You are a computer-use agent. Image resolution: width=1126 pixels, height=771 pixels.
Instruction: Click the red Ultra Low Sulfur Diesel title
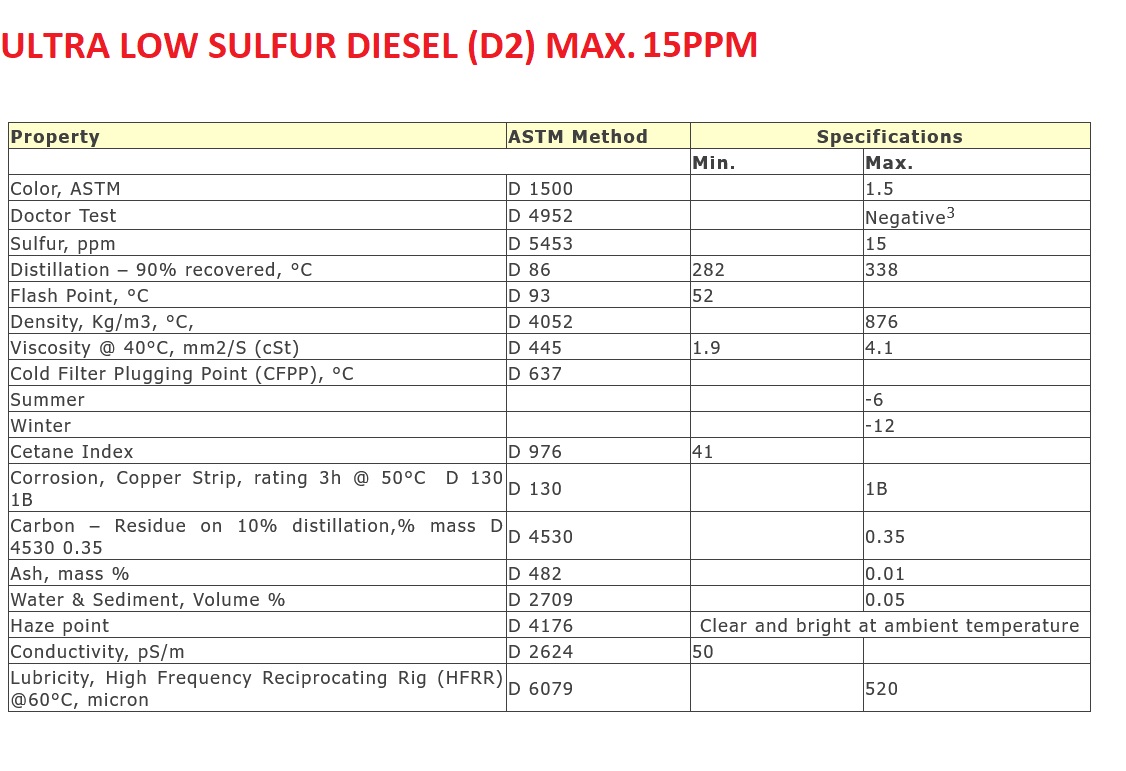pos(379,47)
